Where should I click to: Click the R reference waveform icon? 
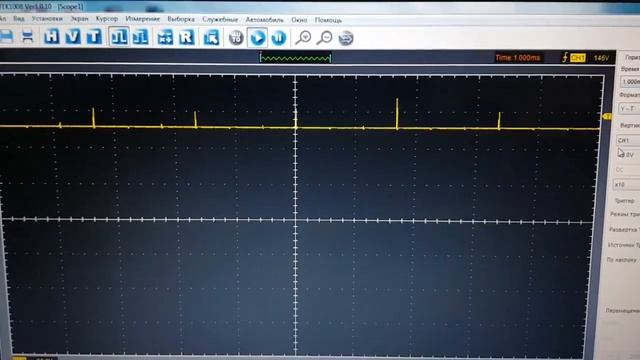[187, 38]
